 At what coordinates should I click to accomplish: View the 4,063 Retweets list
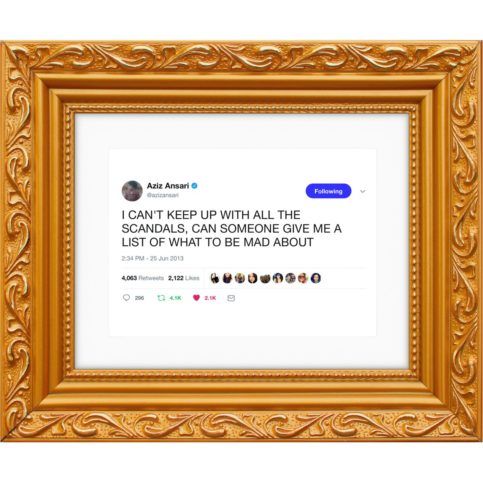tap(143, 278)
